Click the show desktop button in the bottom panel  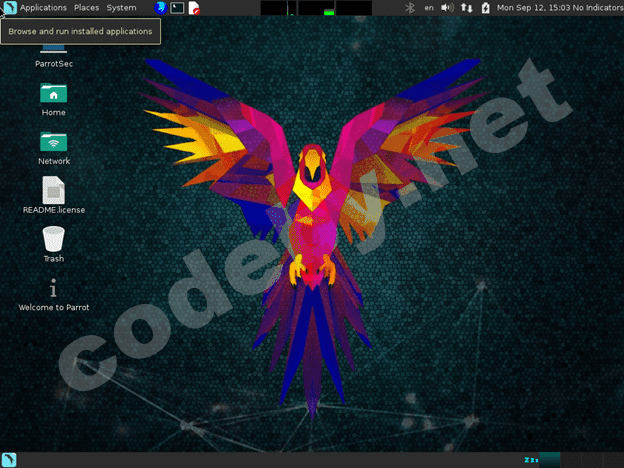tap(9, 459)
